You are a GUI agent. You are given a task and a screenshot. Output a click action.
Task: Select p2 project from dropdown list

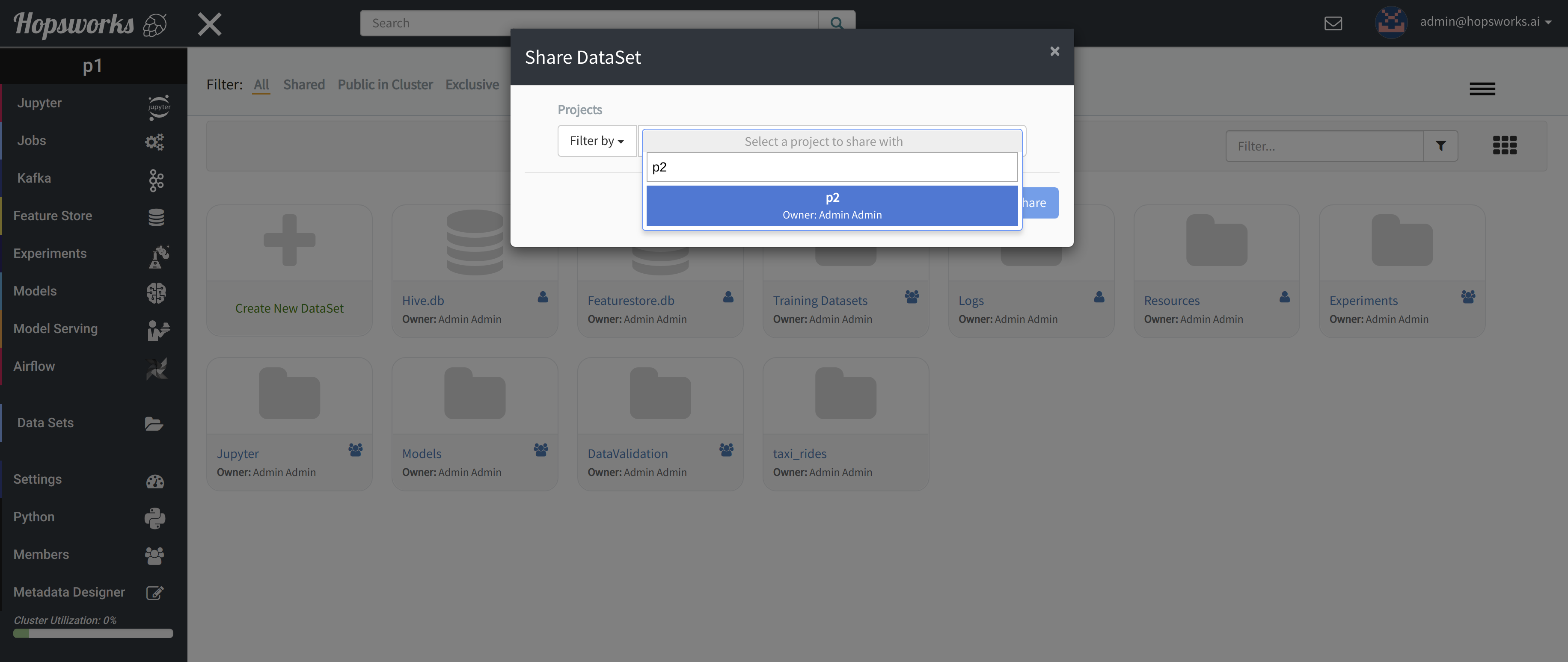[x=832, y=206]
